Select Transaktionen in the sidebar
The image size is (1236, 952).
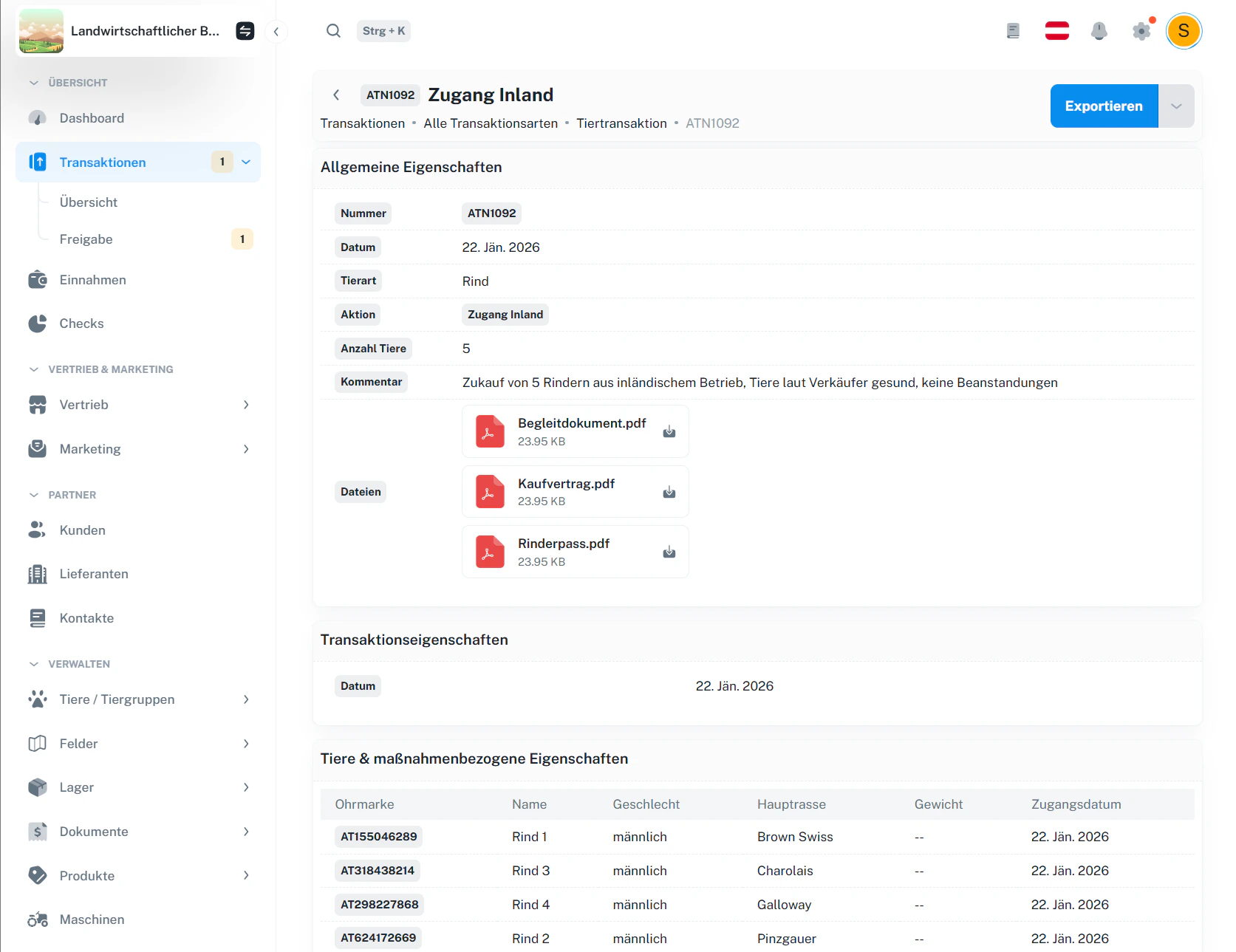click(x=138, y=162)
